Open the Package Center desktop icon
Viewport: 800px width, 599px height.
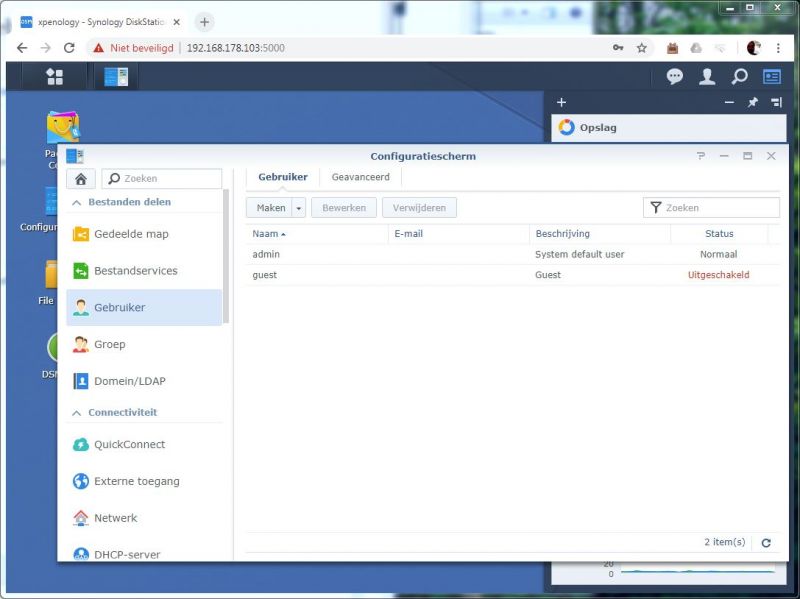pos(62,128)
